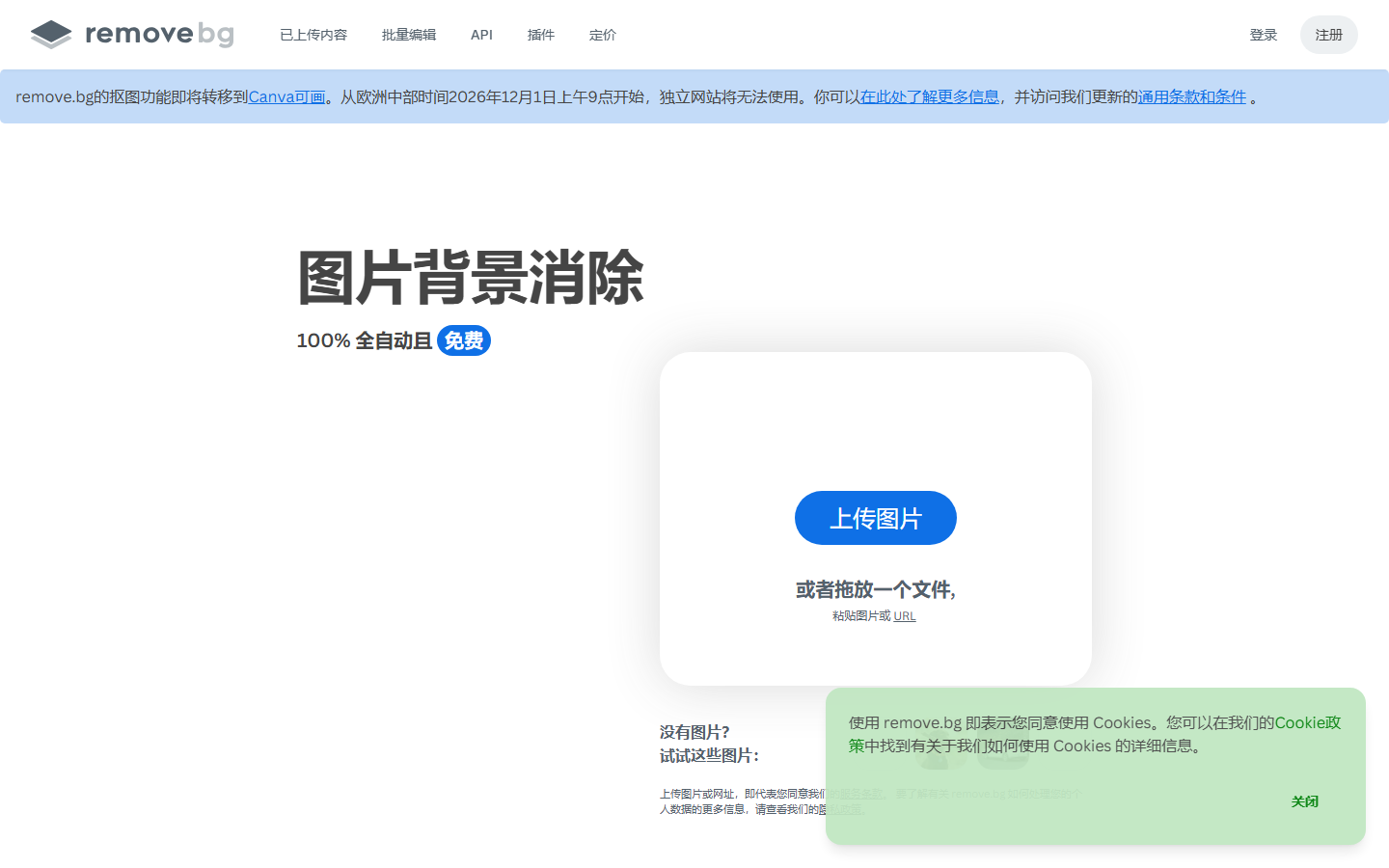This screenshot has height=868, width=1389.
Task: Click the 注册 sign-up button
Action: (1329, 35)
